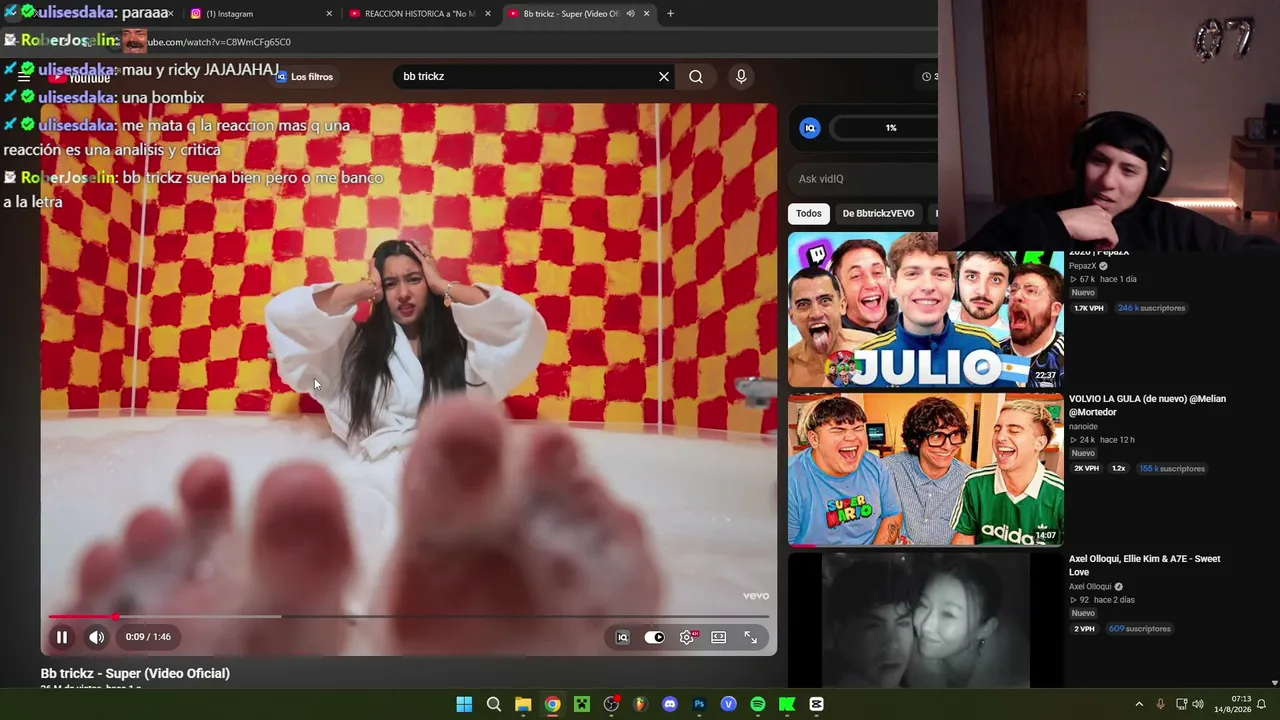Click the system tray microphone icon
1280x720 pixels.
[1160, 704]
